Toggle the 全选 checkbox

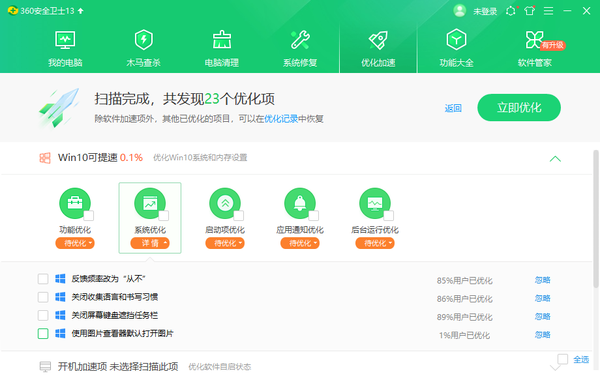click(x=562, y=359)
